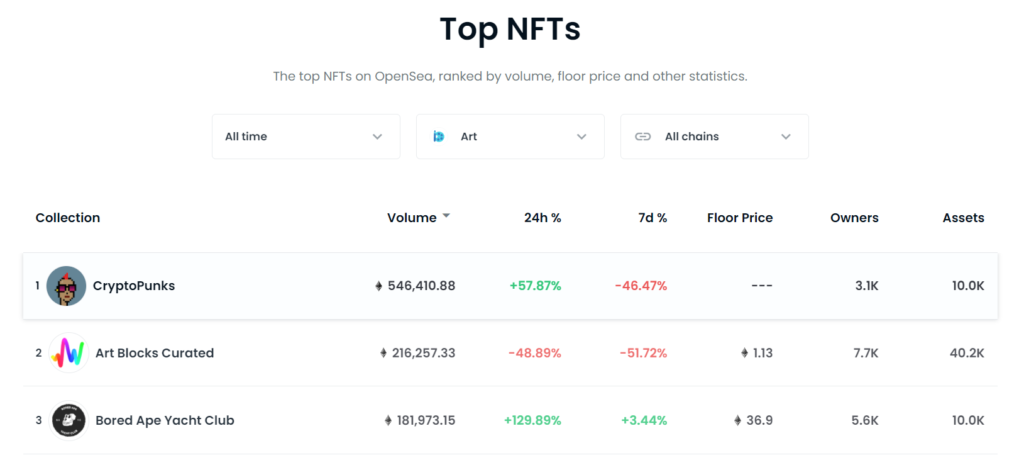Image resolution: width=1024 pixels, height=465 pixels.
Task: Click the 7.7K owners value
Action: pos(867,353)
